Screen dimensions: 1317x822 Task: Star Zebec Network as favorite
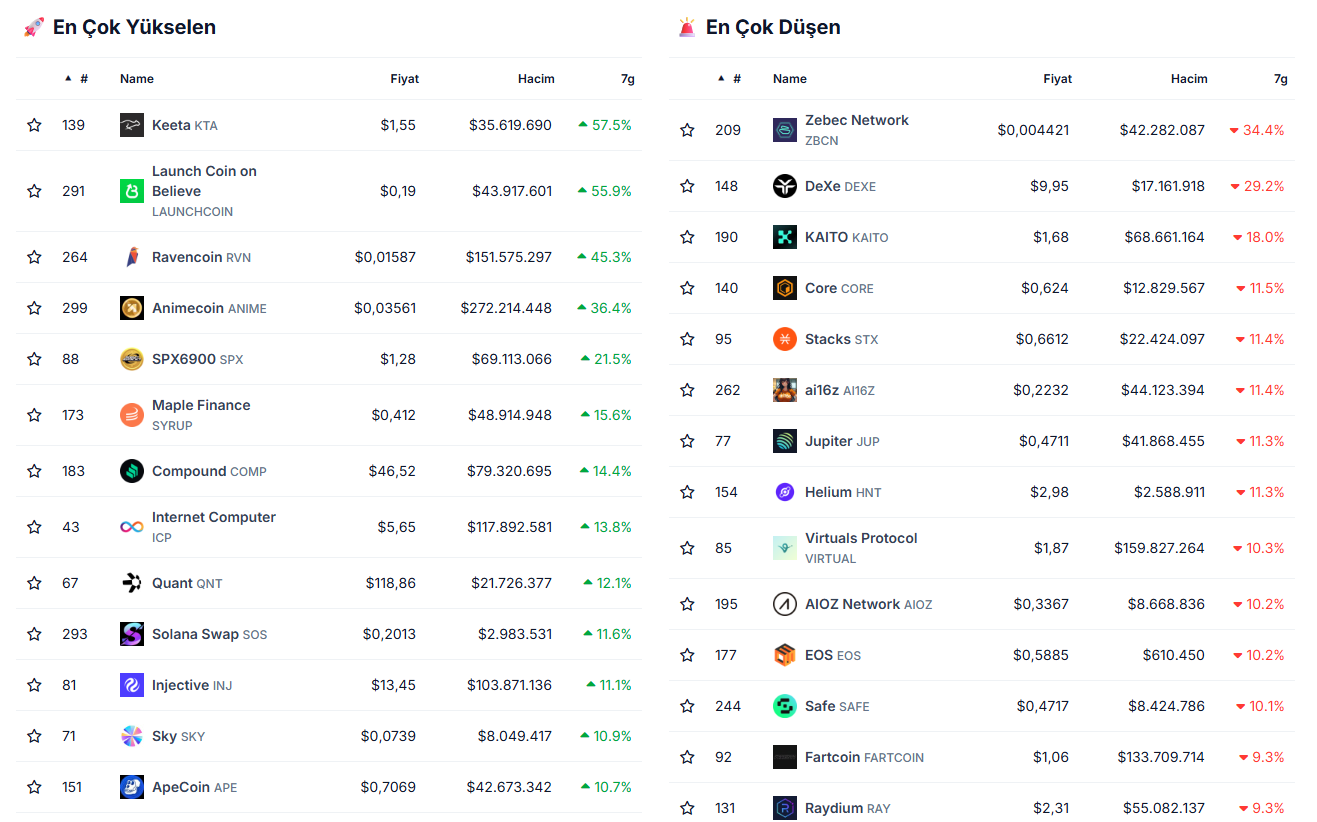(687, 130)
